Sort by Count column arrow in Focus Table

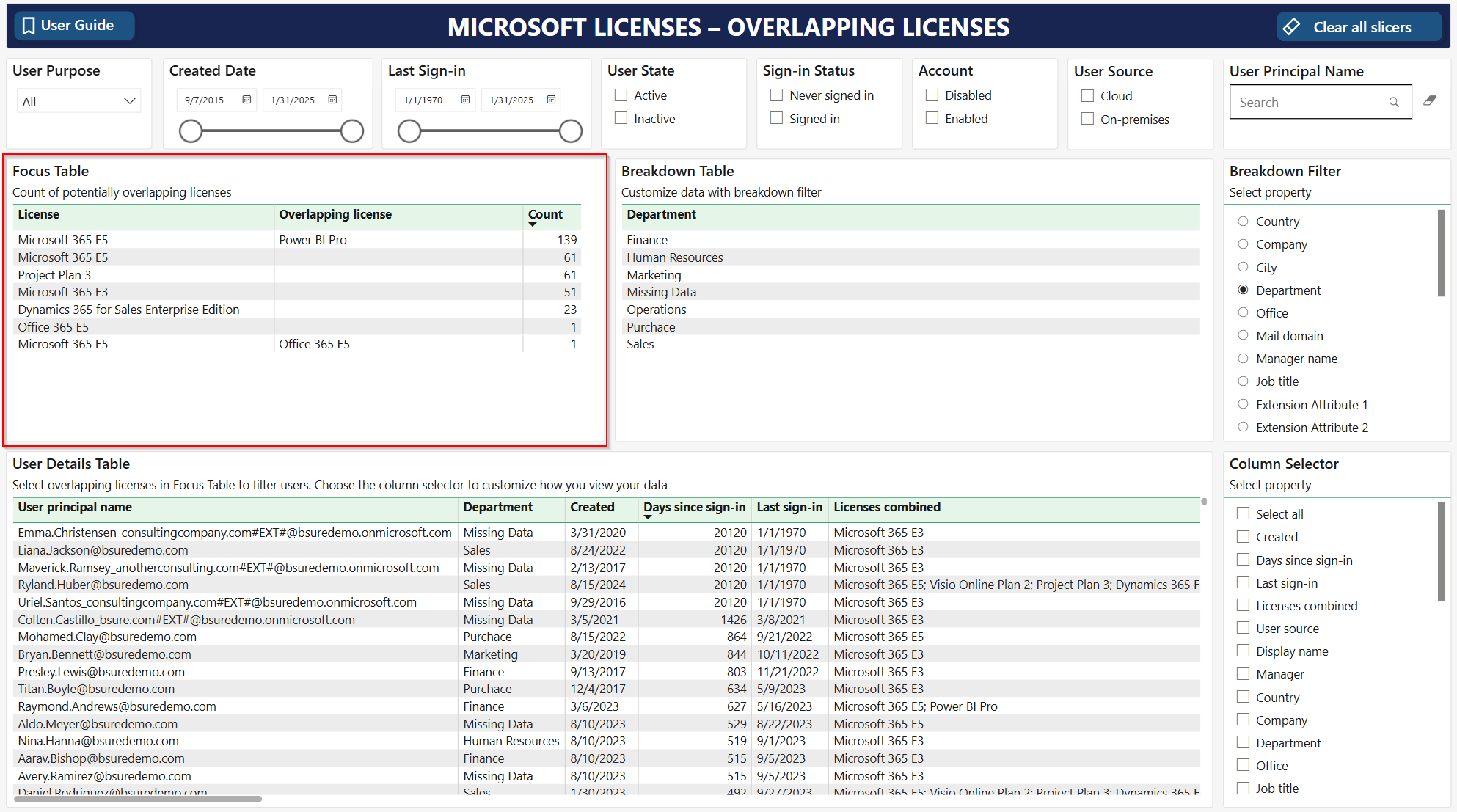tap(533, 224)
